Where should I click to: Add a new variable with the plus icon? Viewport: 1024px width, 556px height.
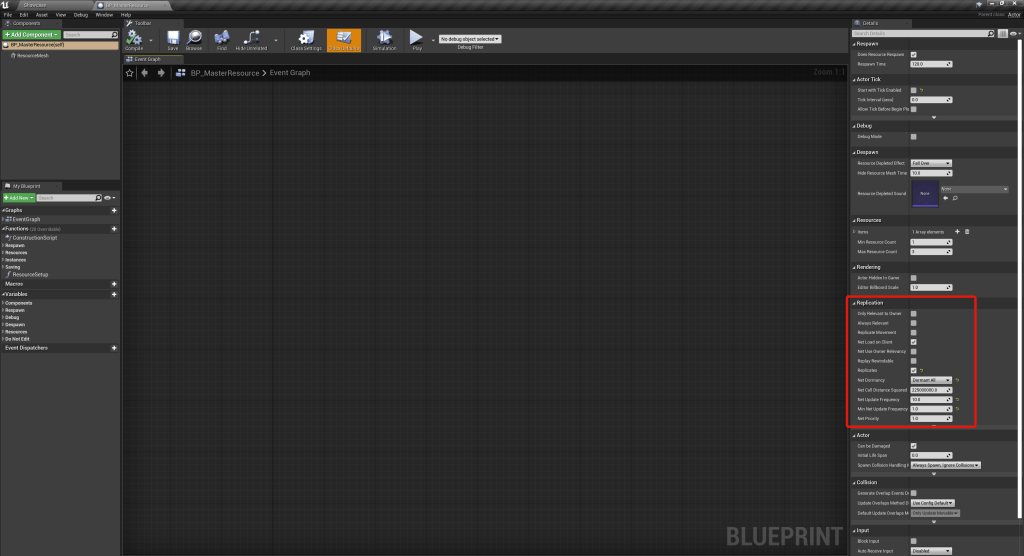click(x=114, y=294)
